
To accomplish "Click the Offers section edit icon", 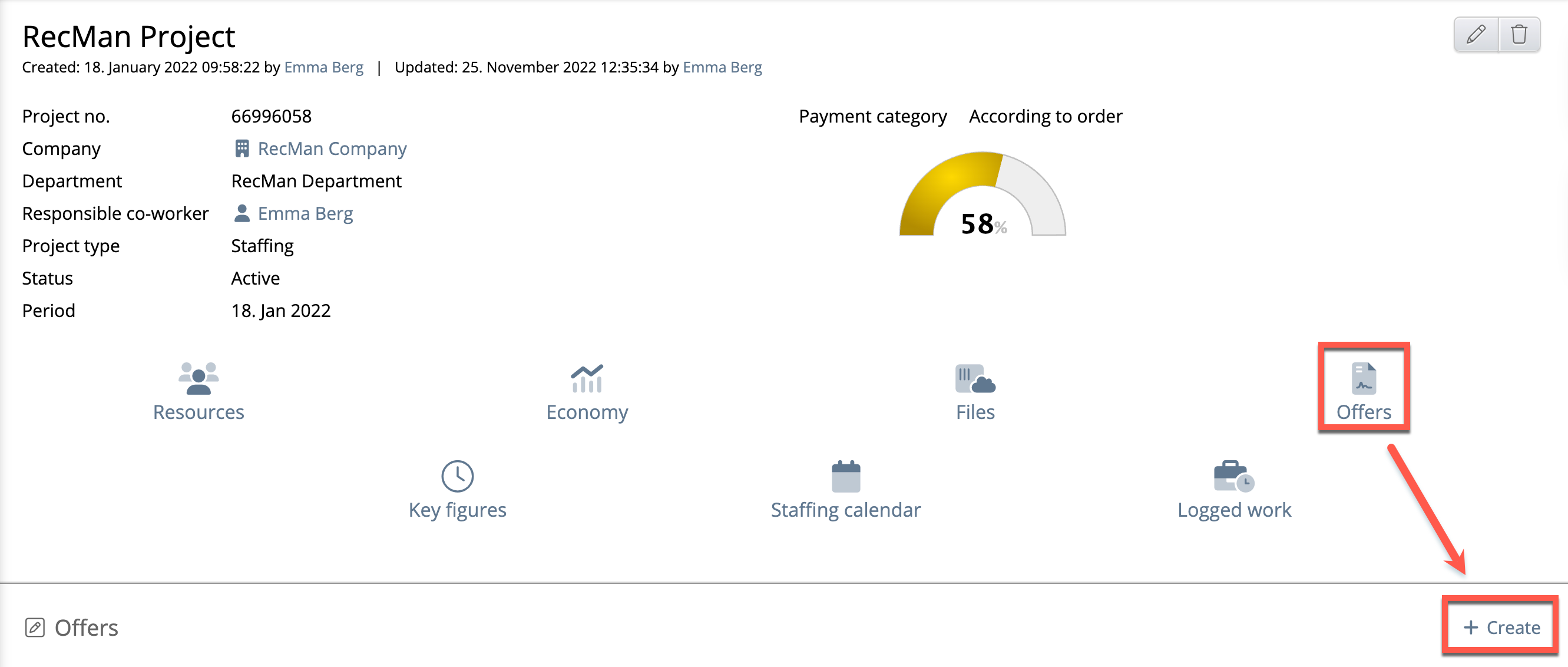I will coord(35,628).
